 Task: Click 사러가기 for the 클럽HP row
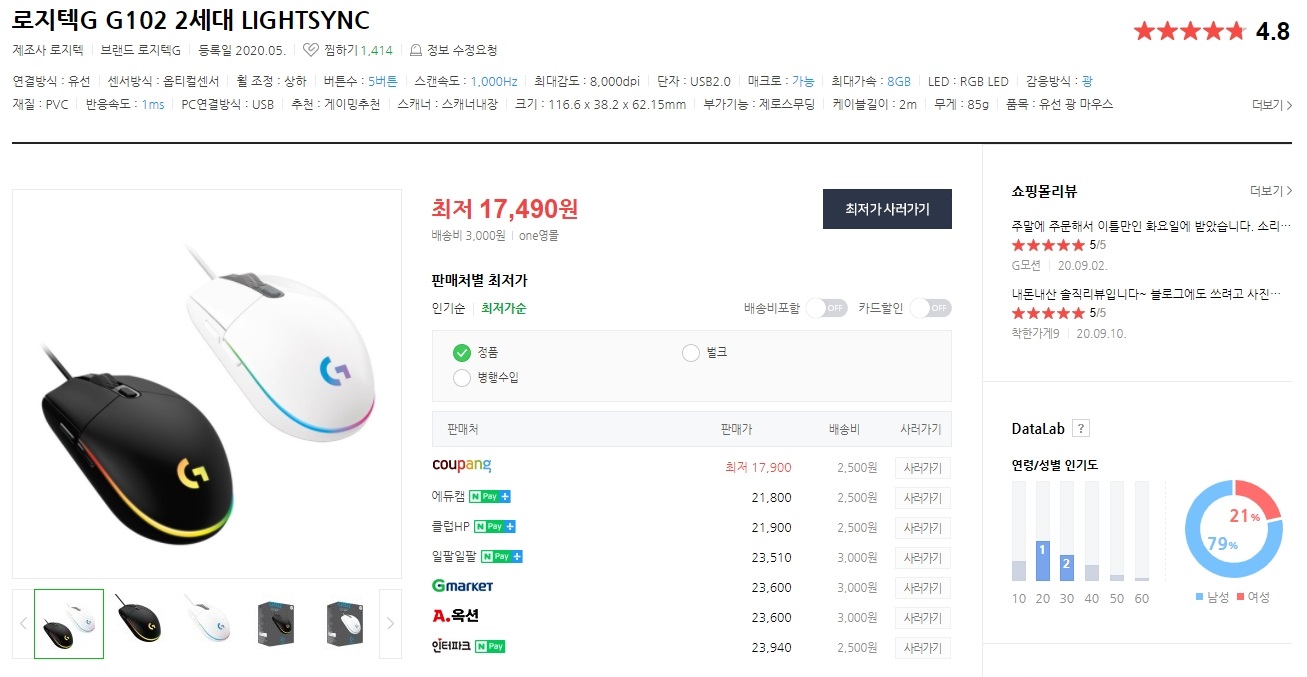pos(922,528)
